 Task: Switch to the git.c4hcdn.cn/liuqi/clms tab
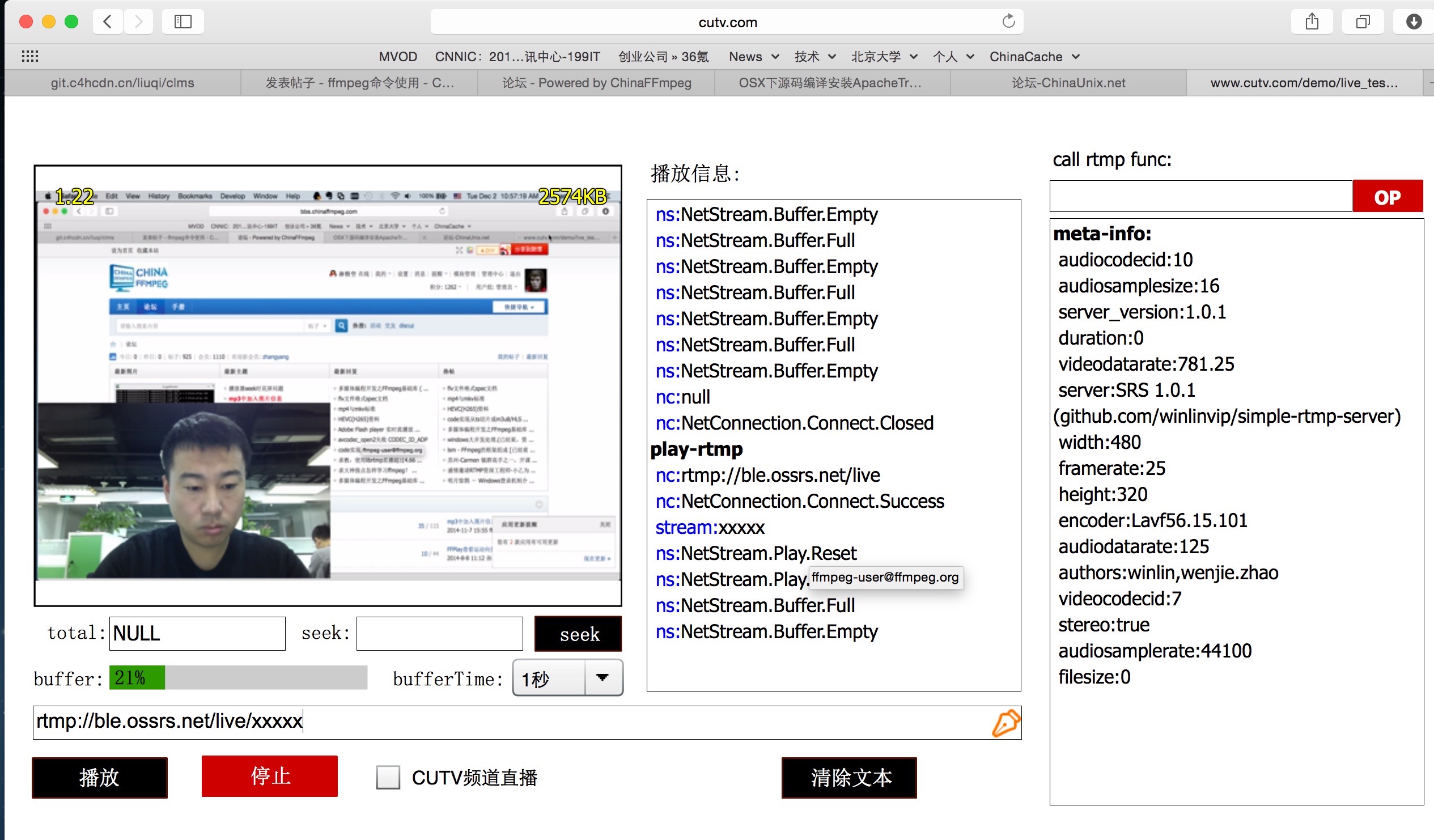122,83
